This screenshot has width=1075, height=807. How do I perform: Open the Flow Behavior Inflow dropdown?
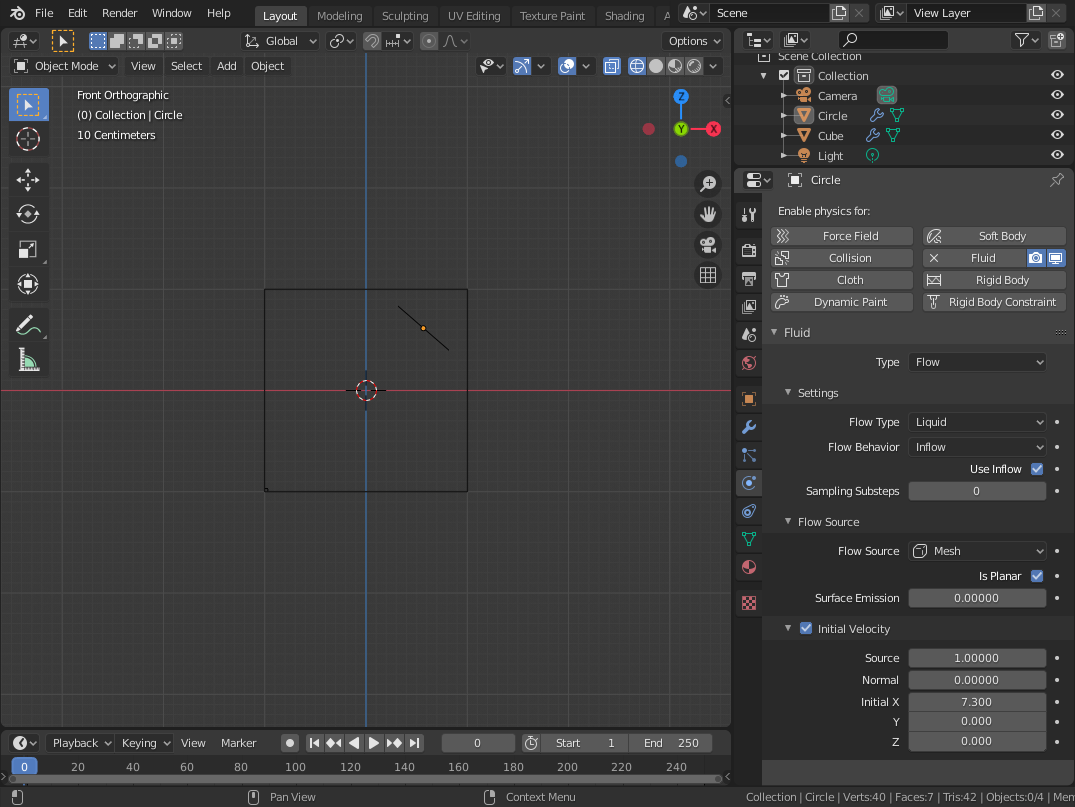pos(977,447)
